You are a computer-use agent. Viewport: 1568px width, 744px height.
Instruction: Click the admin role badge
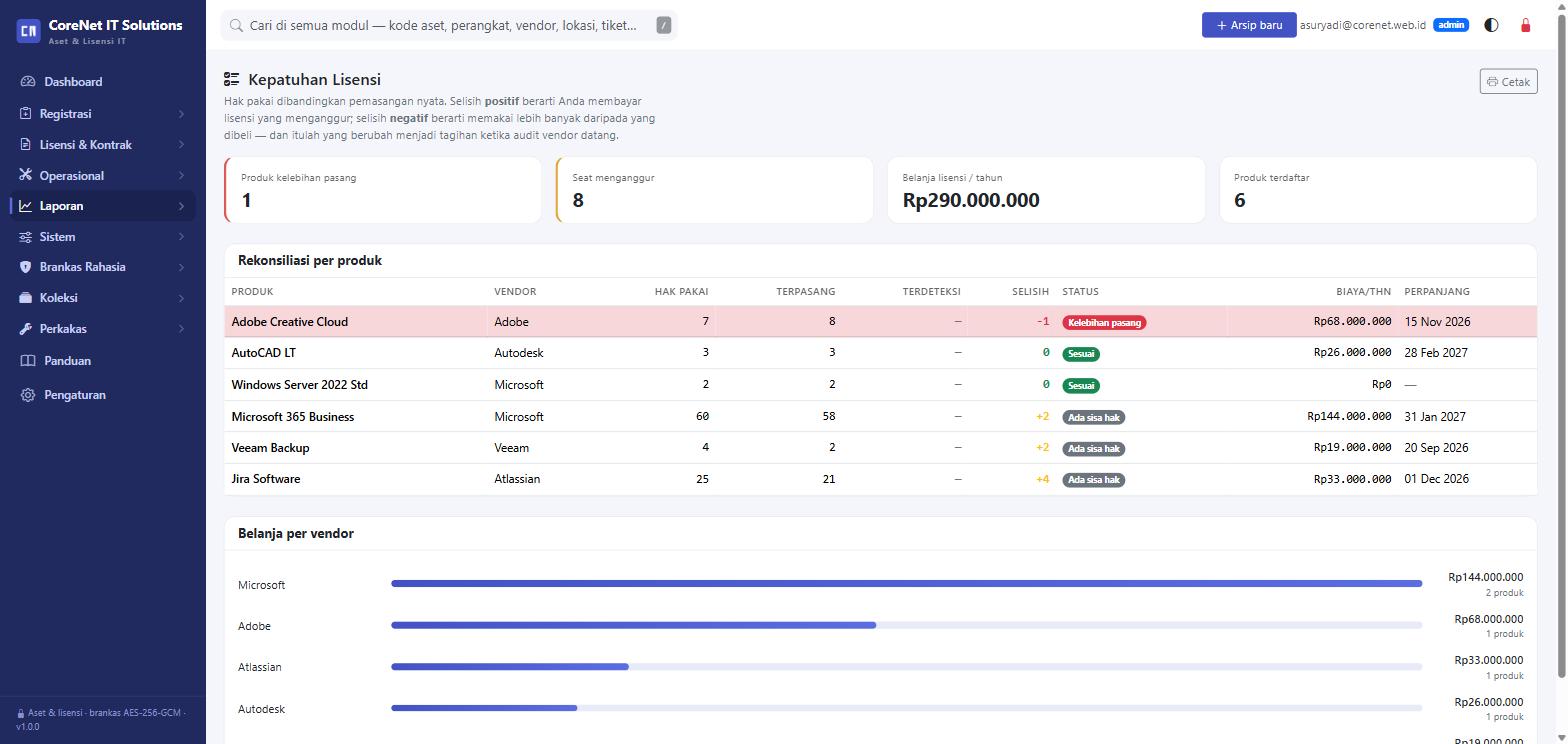coord(1451,25)
